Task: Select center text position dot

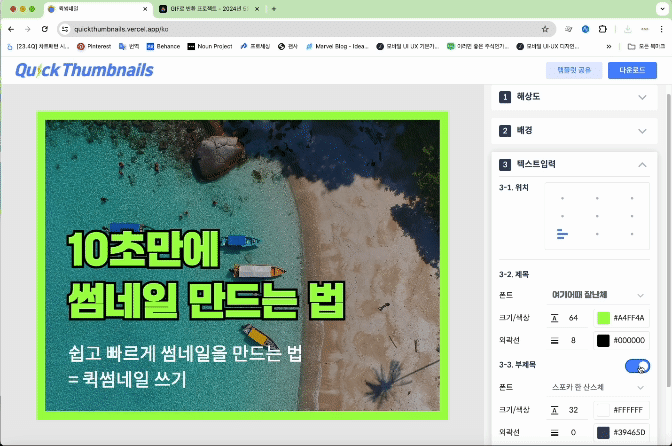Action: click(x=597, y=216)
